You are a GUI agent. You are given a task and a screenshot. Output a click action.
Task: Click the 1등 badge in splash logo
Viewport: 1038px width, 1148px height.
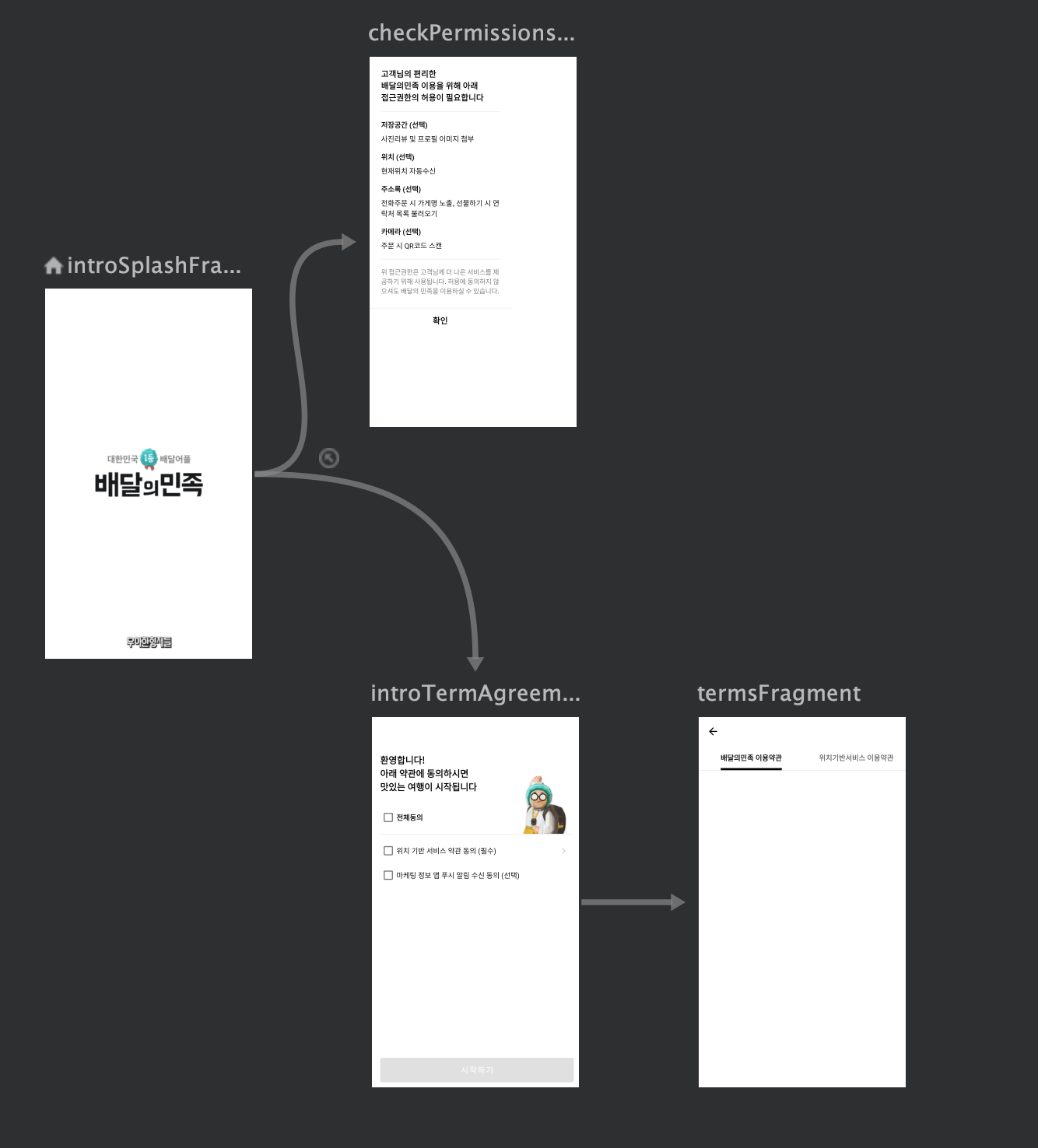coord(149,459)
